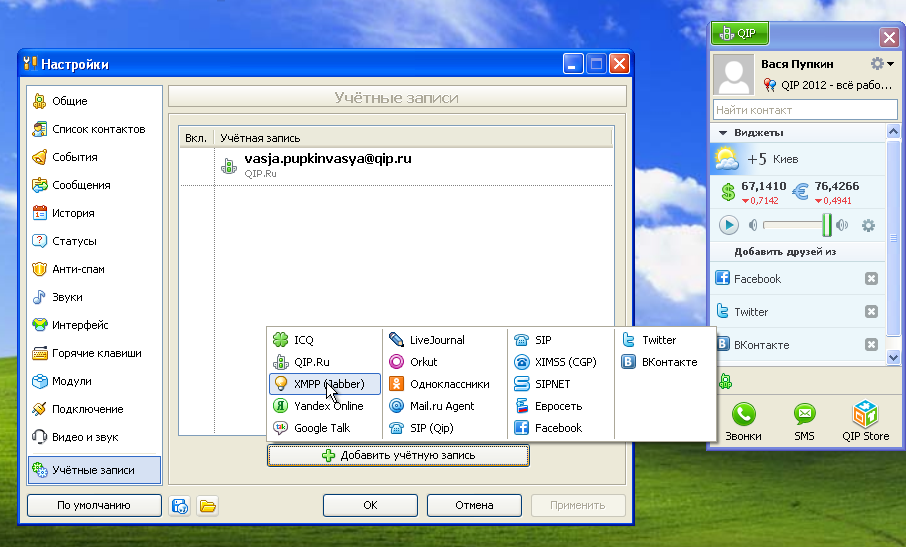Choose Google Talk account type
This screenshot has width=906, height=547.
[325, 428]
